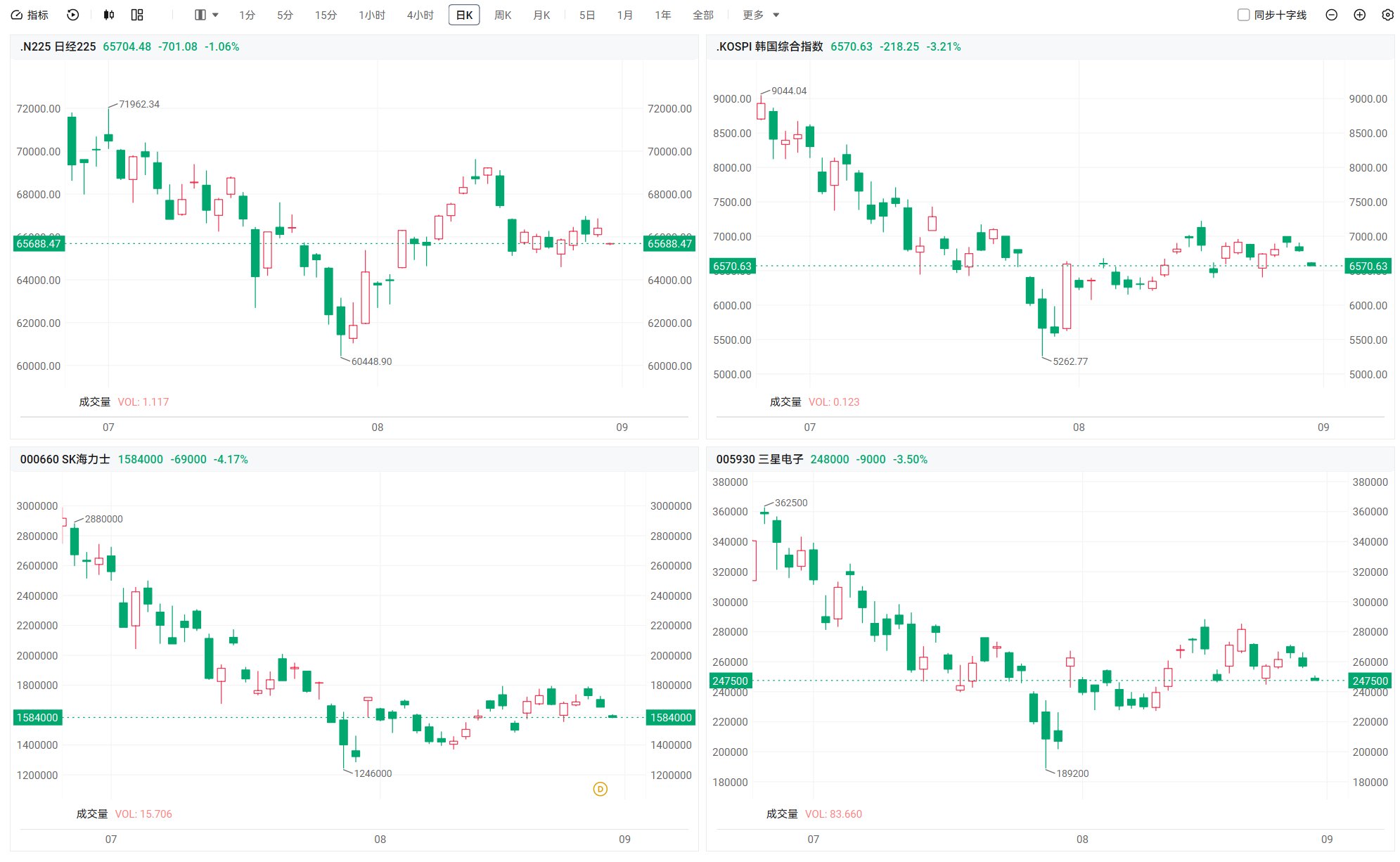Enable the 同步十字线 checkbox
The height and width of the screenshot is (862, 1400).
point(1243,15)
